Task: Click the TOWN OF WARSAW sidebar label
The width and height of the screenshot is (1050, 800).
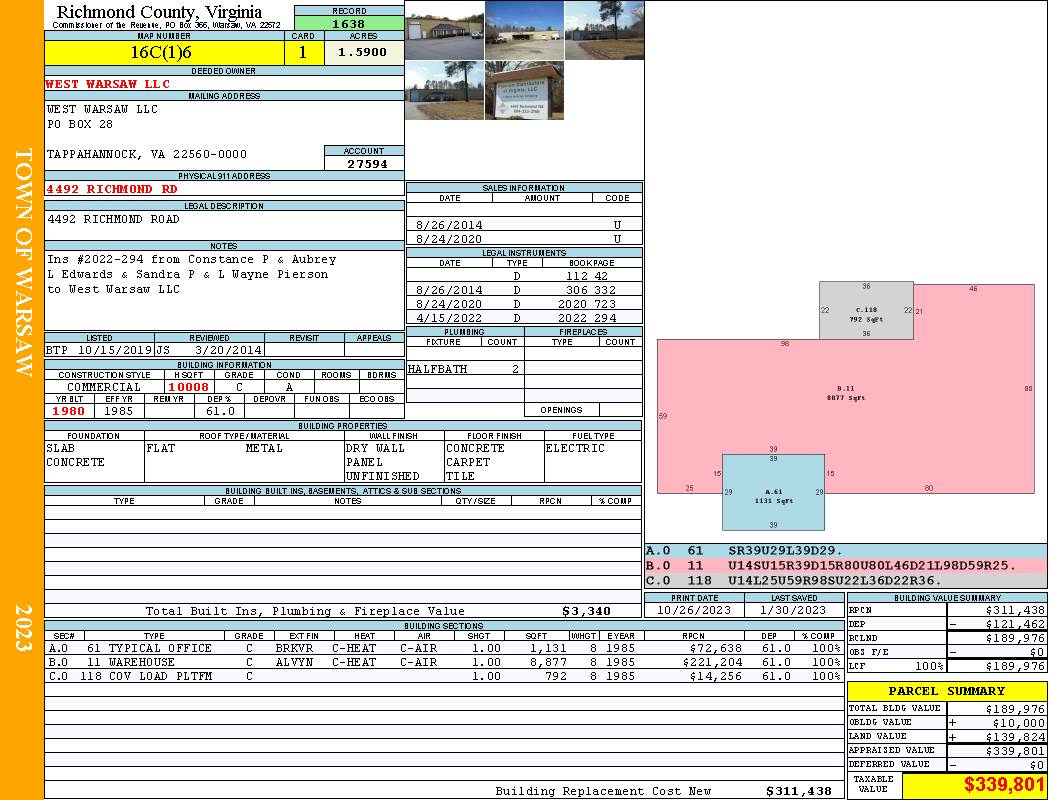Action: pos(23,262)
